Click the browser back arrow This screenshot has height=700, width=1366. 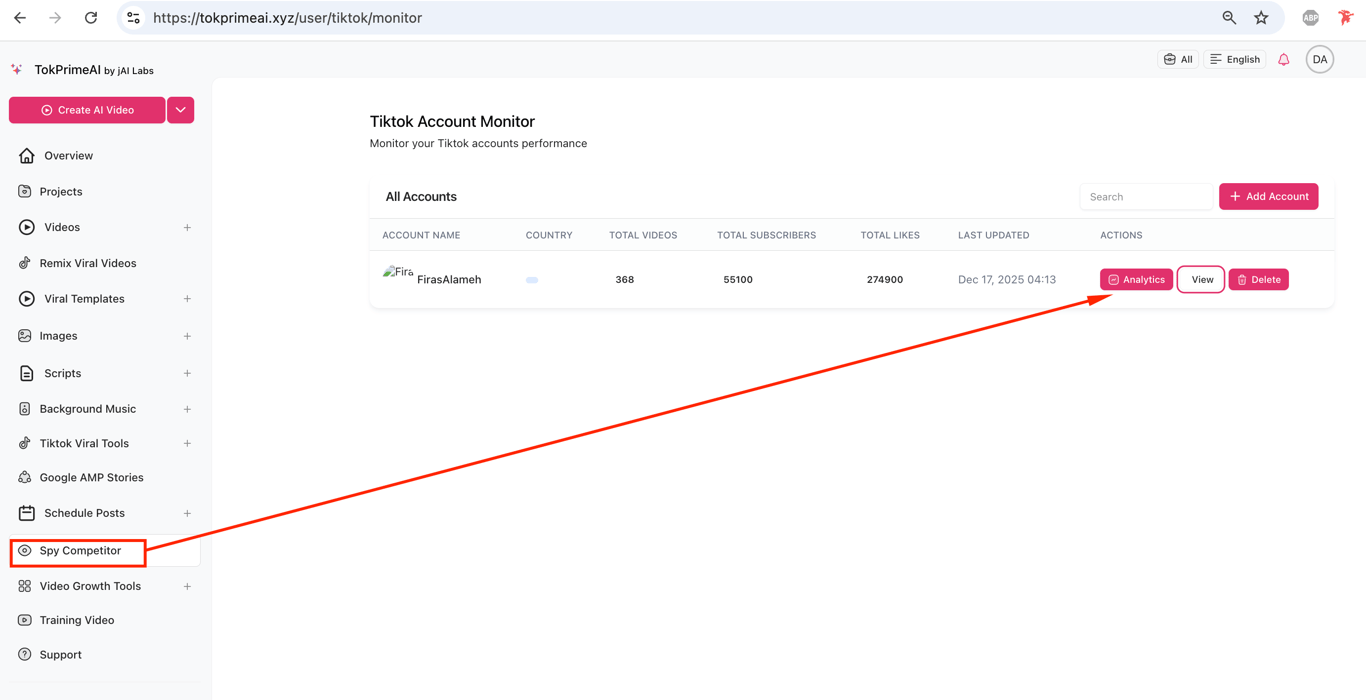20,18
